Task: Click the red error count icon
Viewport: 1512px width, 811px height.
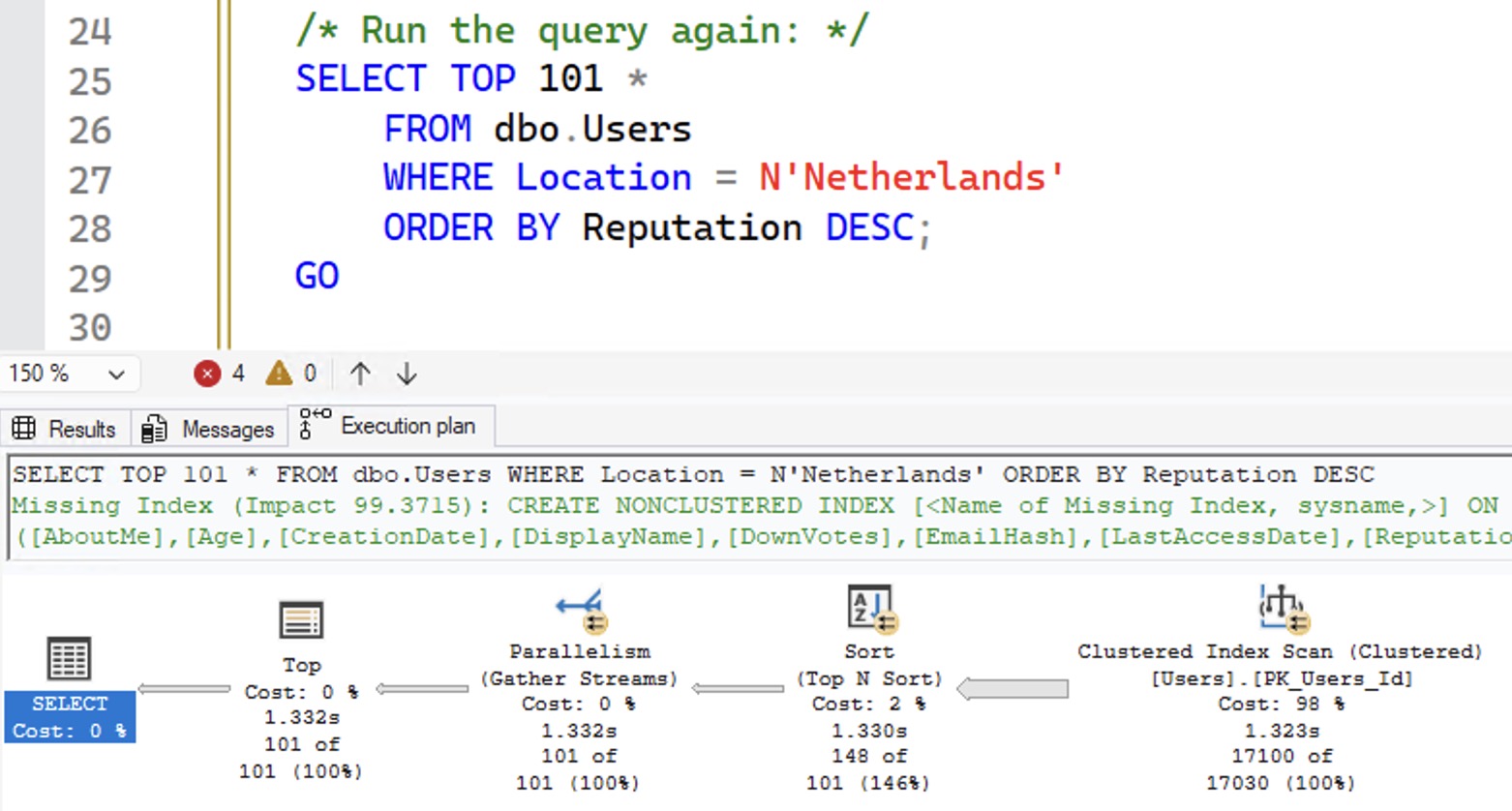Action: 207,374
